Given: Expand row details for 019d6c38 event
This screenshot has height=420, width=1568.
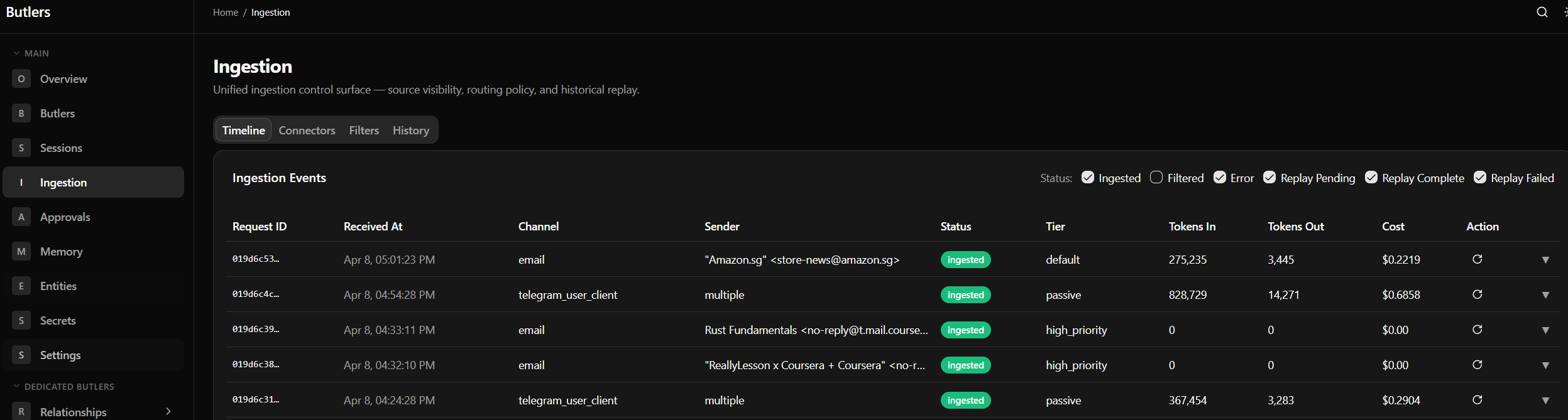Looking at the screenshot, I should [x=1545, y=365].
